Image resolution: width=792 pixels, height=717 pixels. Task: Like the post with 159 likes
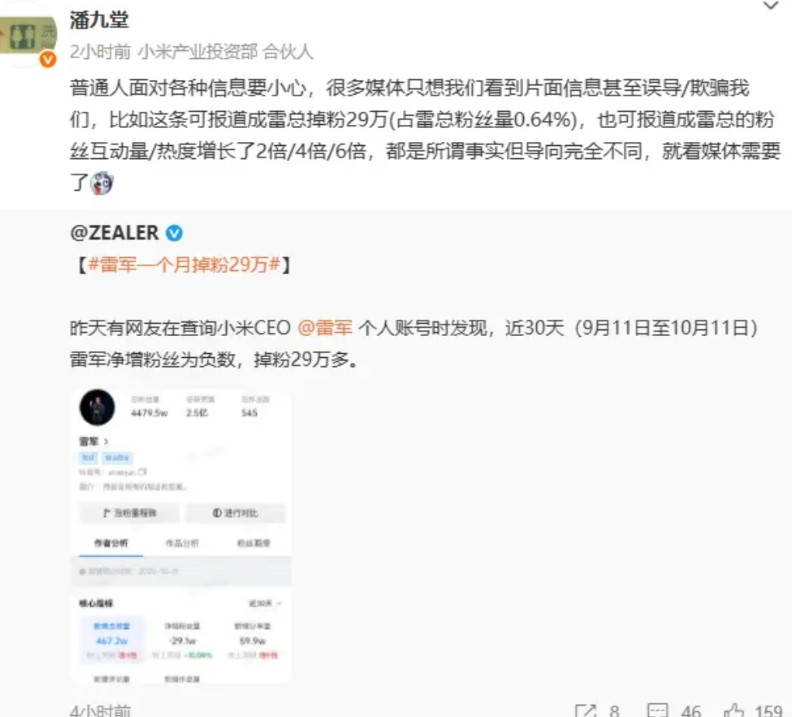point(733,710)
